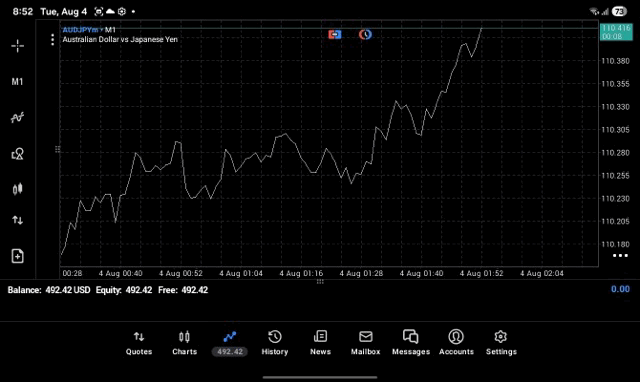Tap the cloud icon in status bar
Viewport: 640px width, 382px height.
[x=110, y=11]
